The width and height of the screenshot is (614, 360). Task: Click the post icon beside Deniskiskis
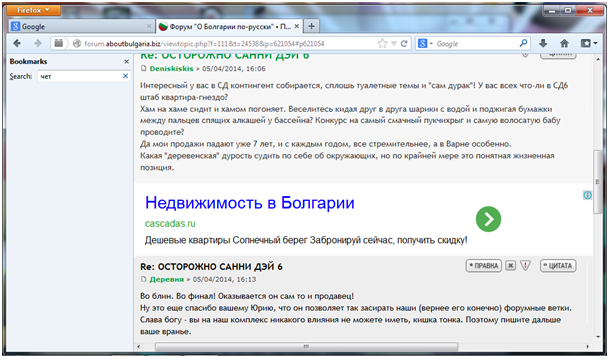point(143,69)
